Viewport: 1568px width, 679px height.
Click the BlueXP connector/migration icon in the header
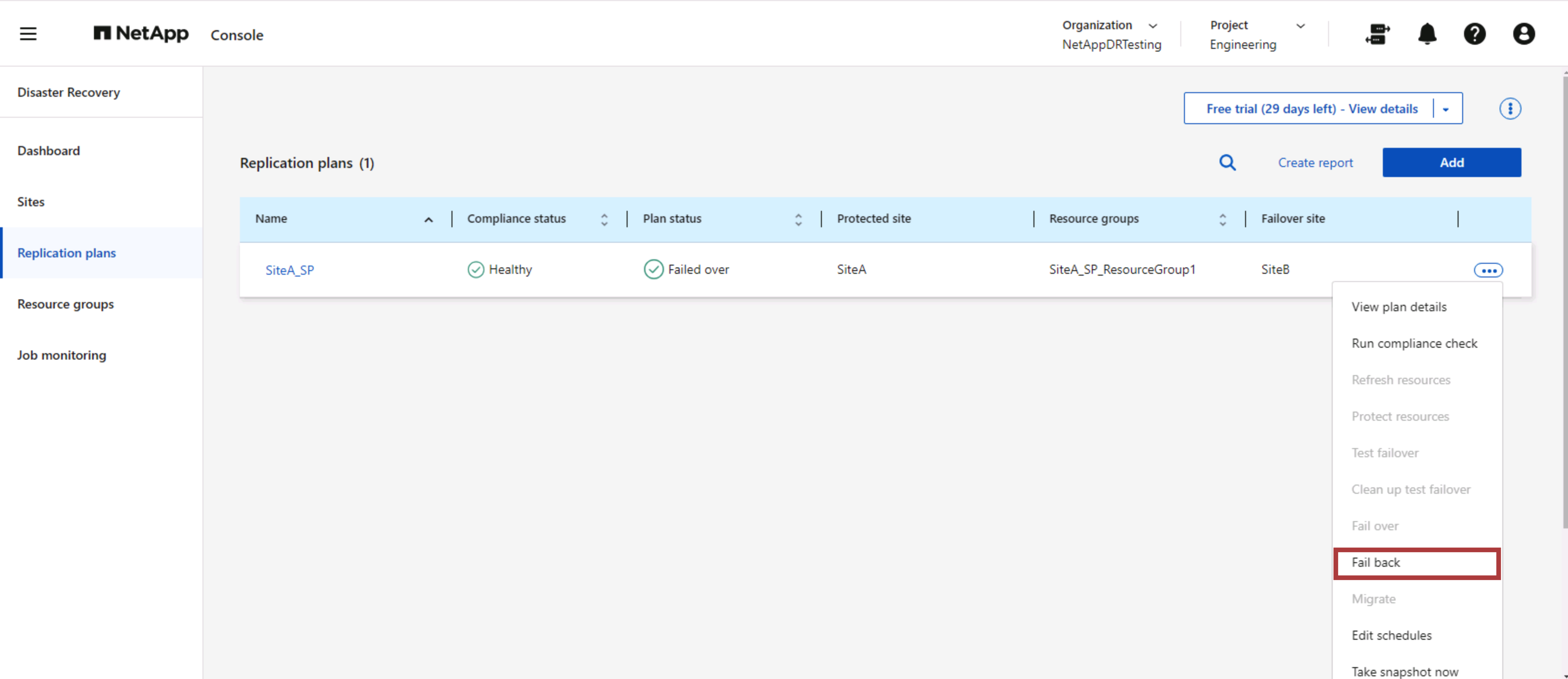(1377, 35)
